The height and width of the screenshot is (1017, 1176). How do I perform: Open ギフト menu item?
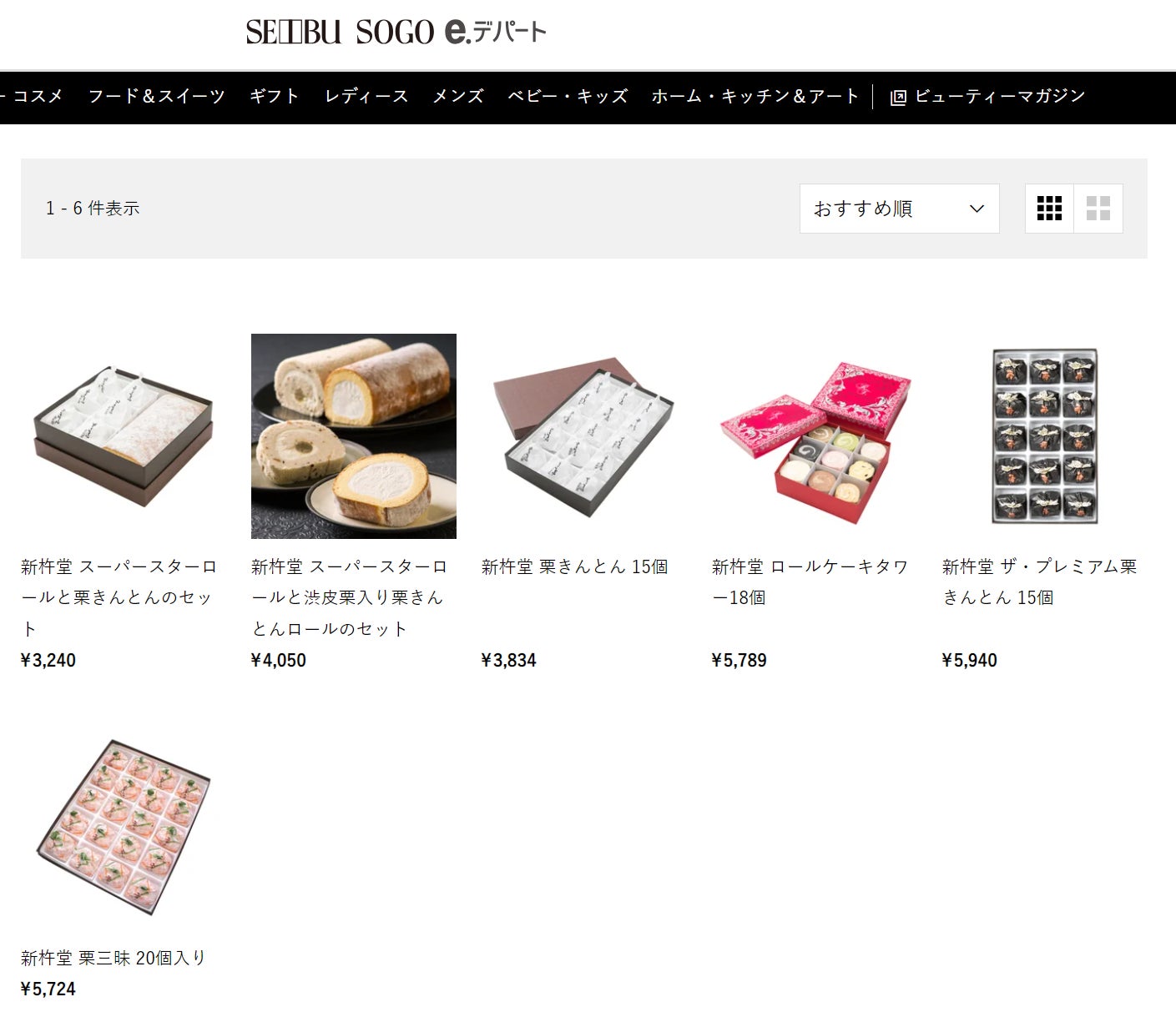click(275, 97)
